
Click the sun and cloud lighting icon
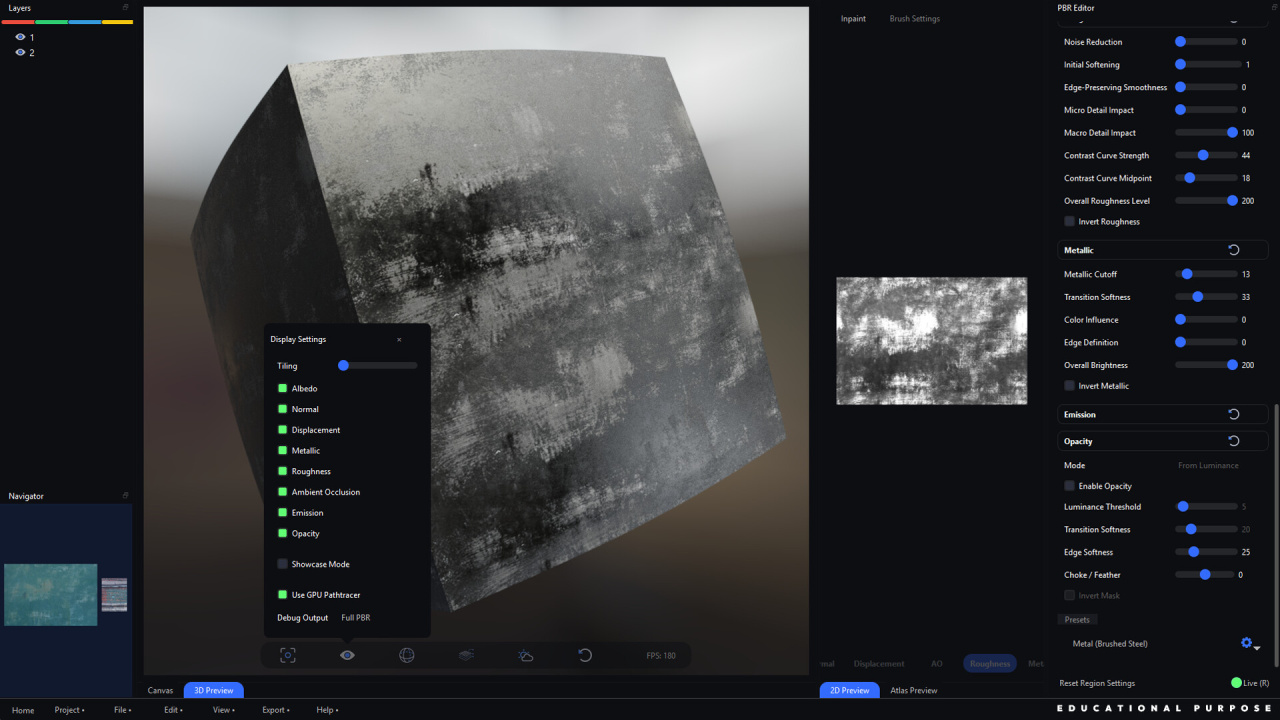pos(526,656)
